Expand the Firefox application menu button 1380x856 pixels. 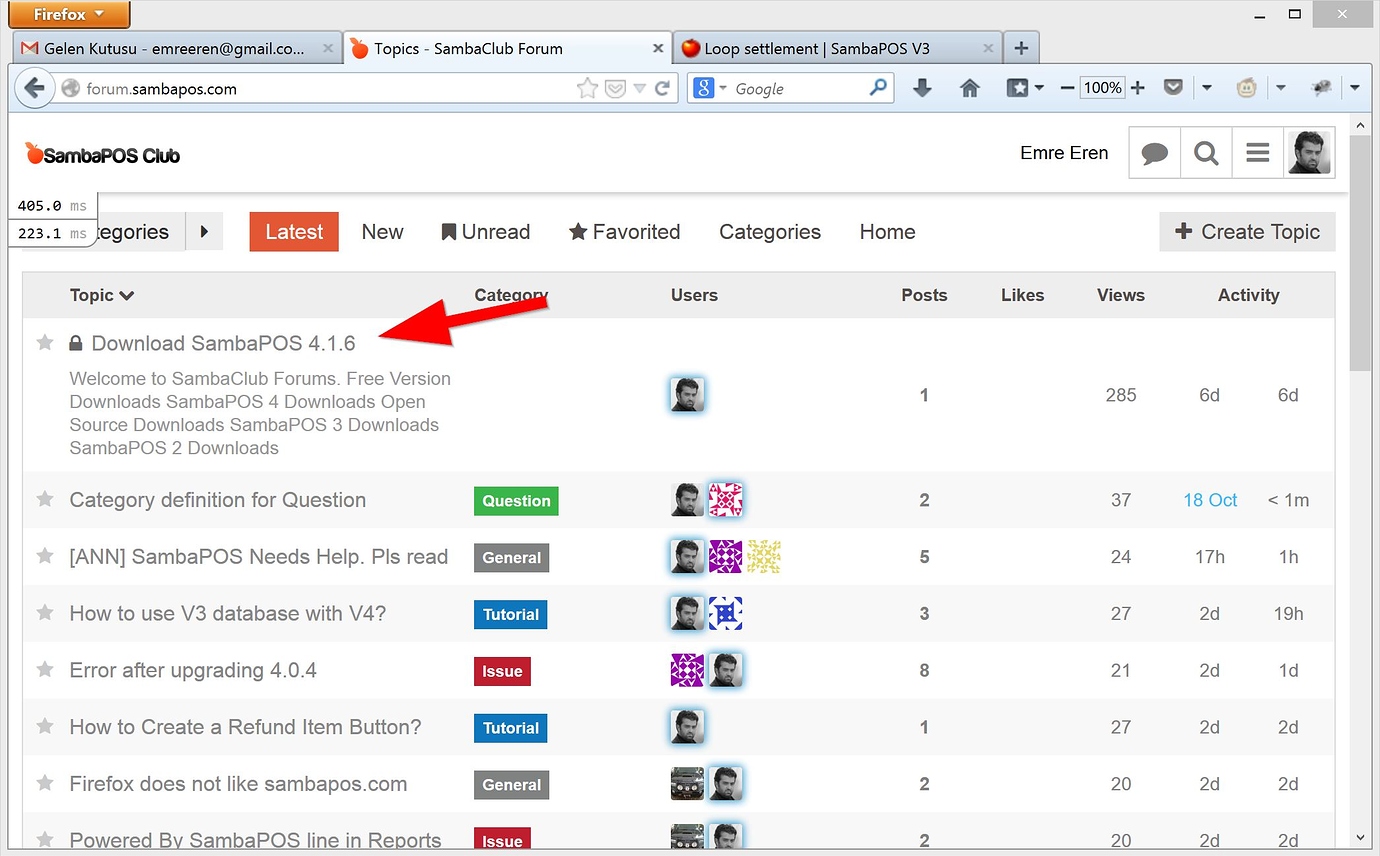(x=68, y=14)
